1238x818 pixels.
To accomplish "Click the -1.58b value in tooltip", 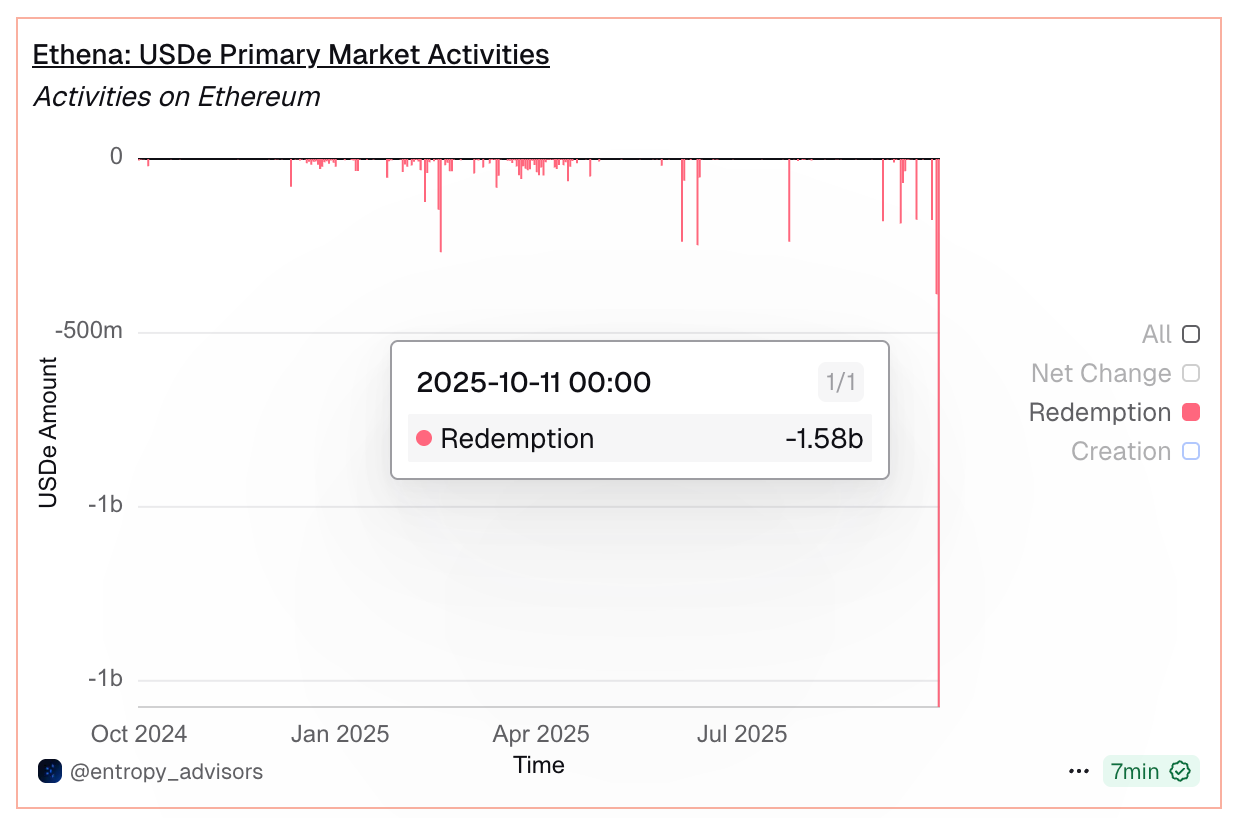I will (824, 438).
